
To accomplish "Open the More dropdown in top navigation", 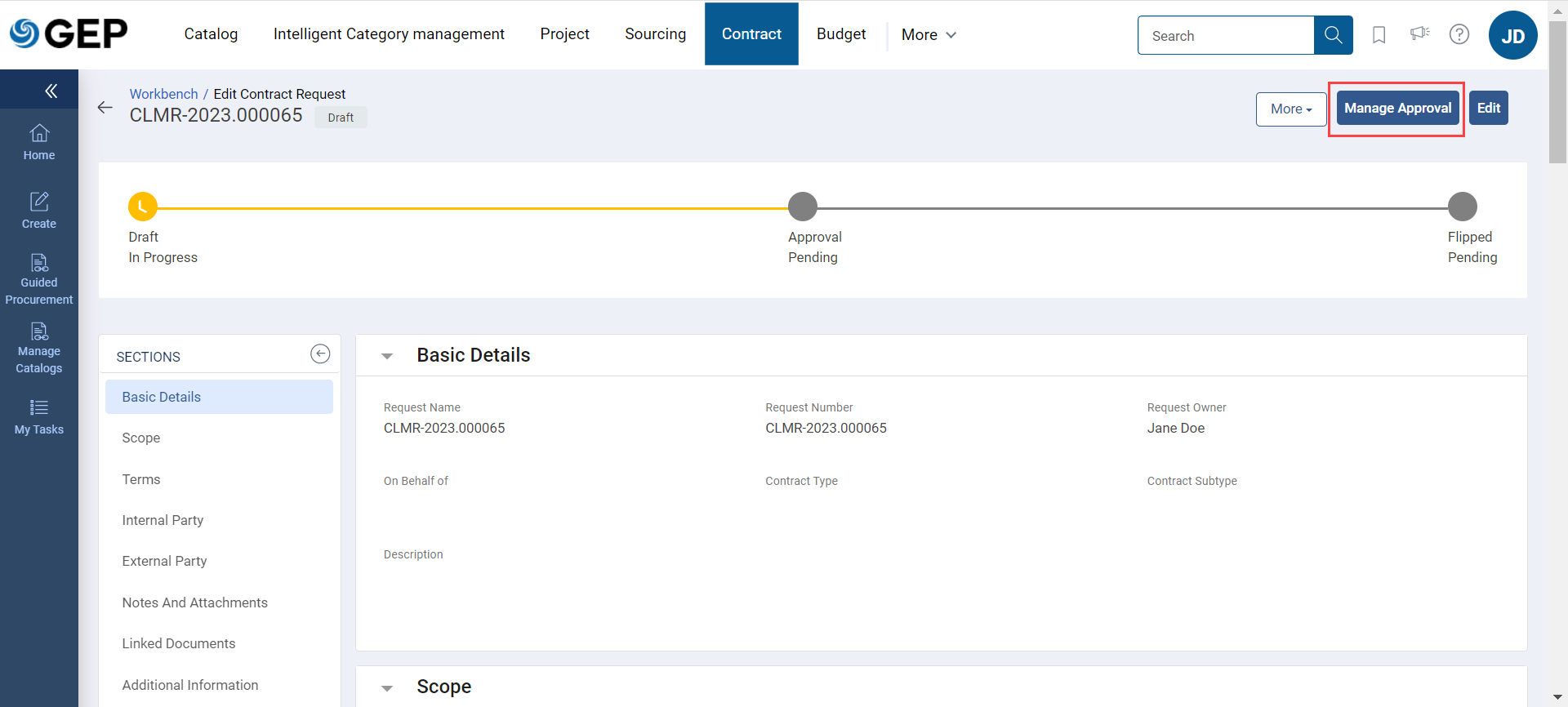I will click(x=929, y=34).
